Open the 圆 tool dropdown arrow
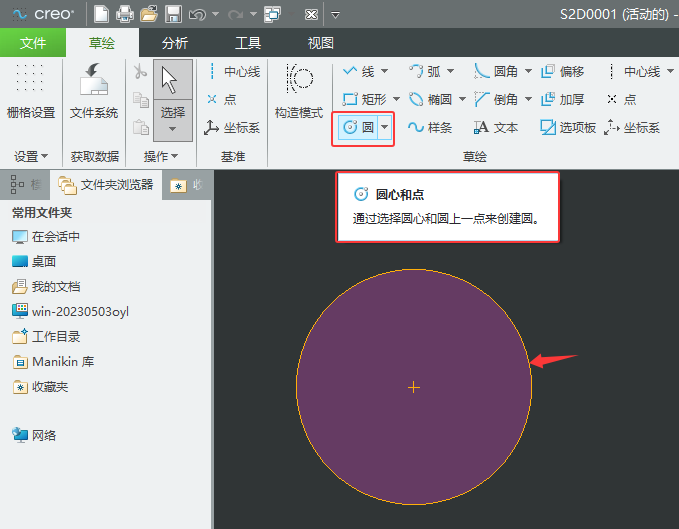Screen dimensions: 679x529 point(385,127)
